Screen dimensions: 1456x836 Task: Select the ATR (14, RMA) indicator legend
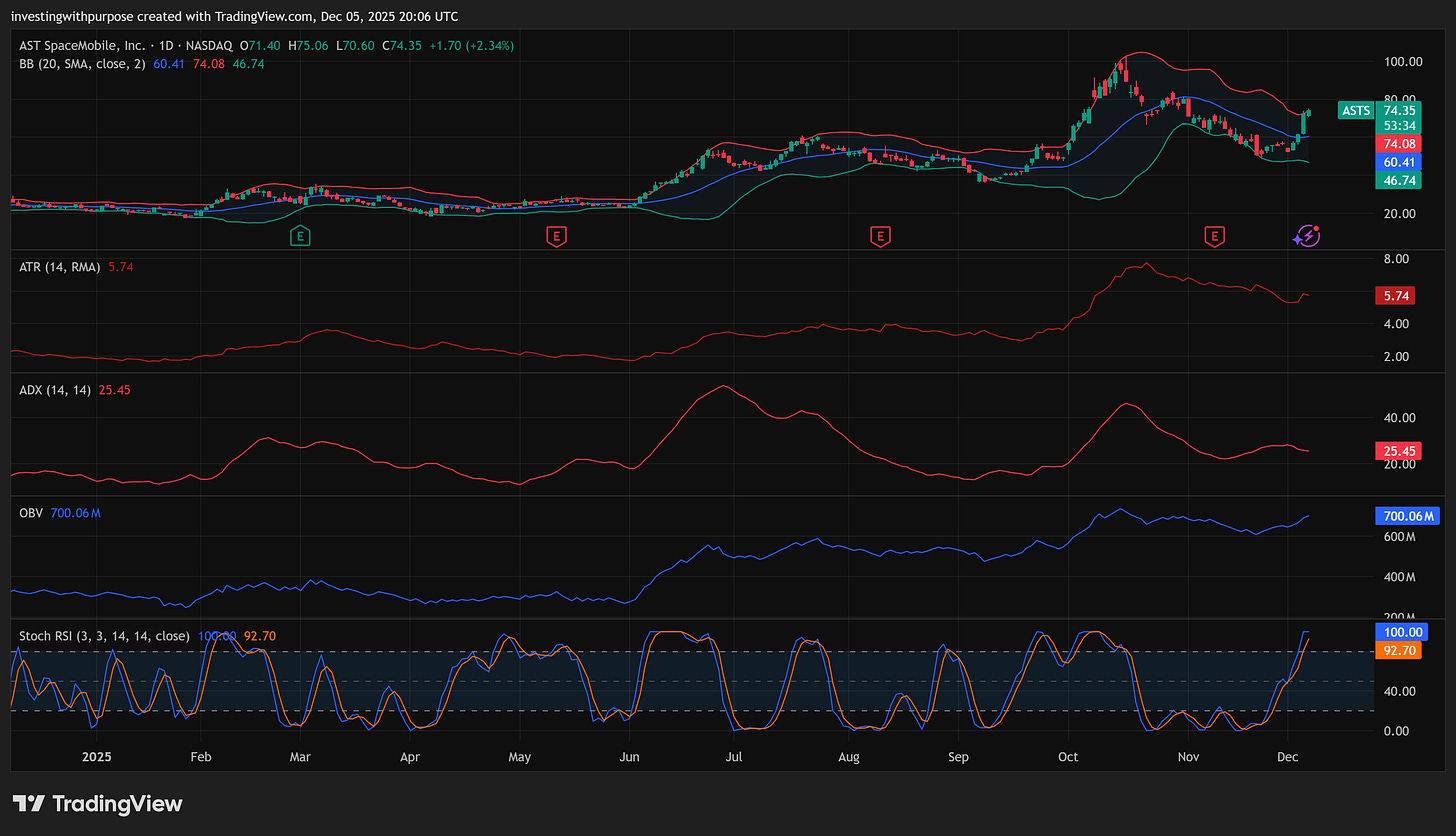pyautogui.click(x=60, y=267)
